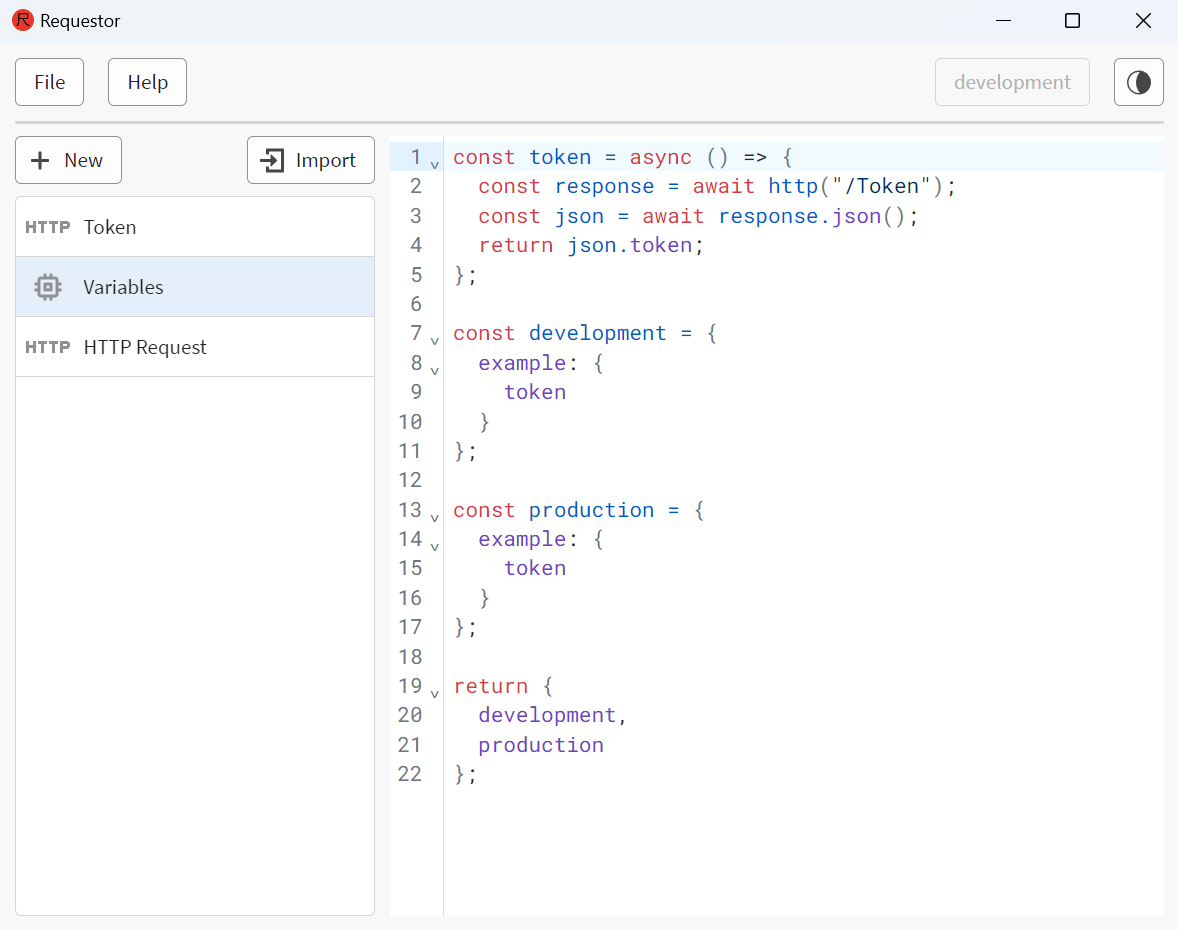1178x930 pixels.
Task: Collapse the production object at line 13
Action: (435, 516)
